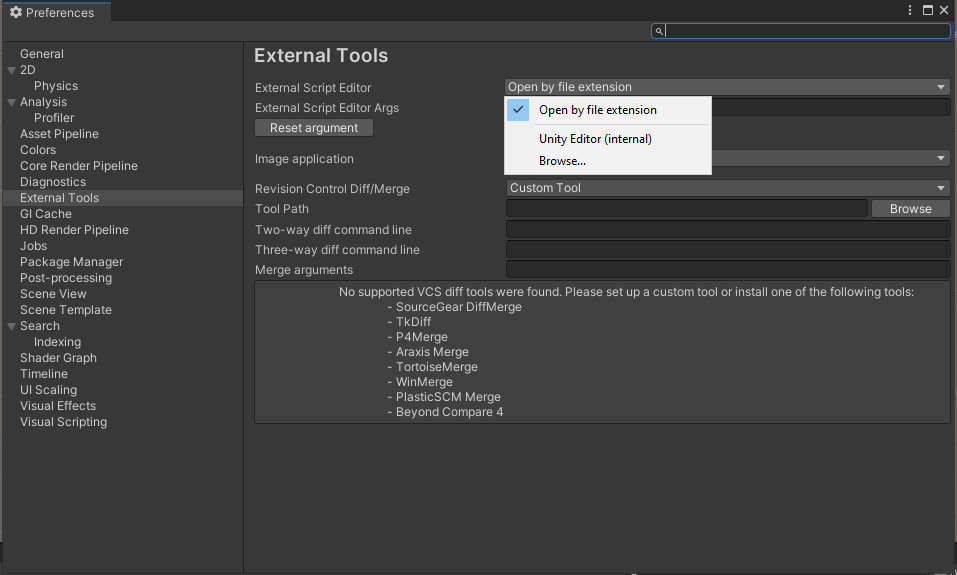Choose Unity Editor (internal) from popup

click(595, 139)
